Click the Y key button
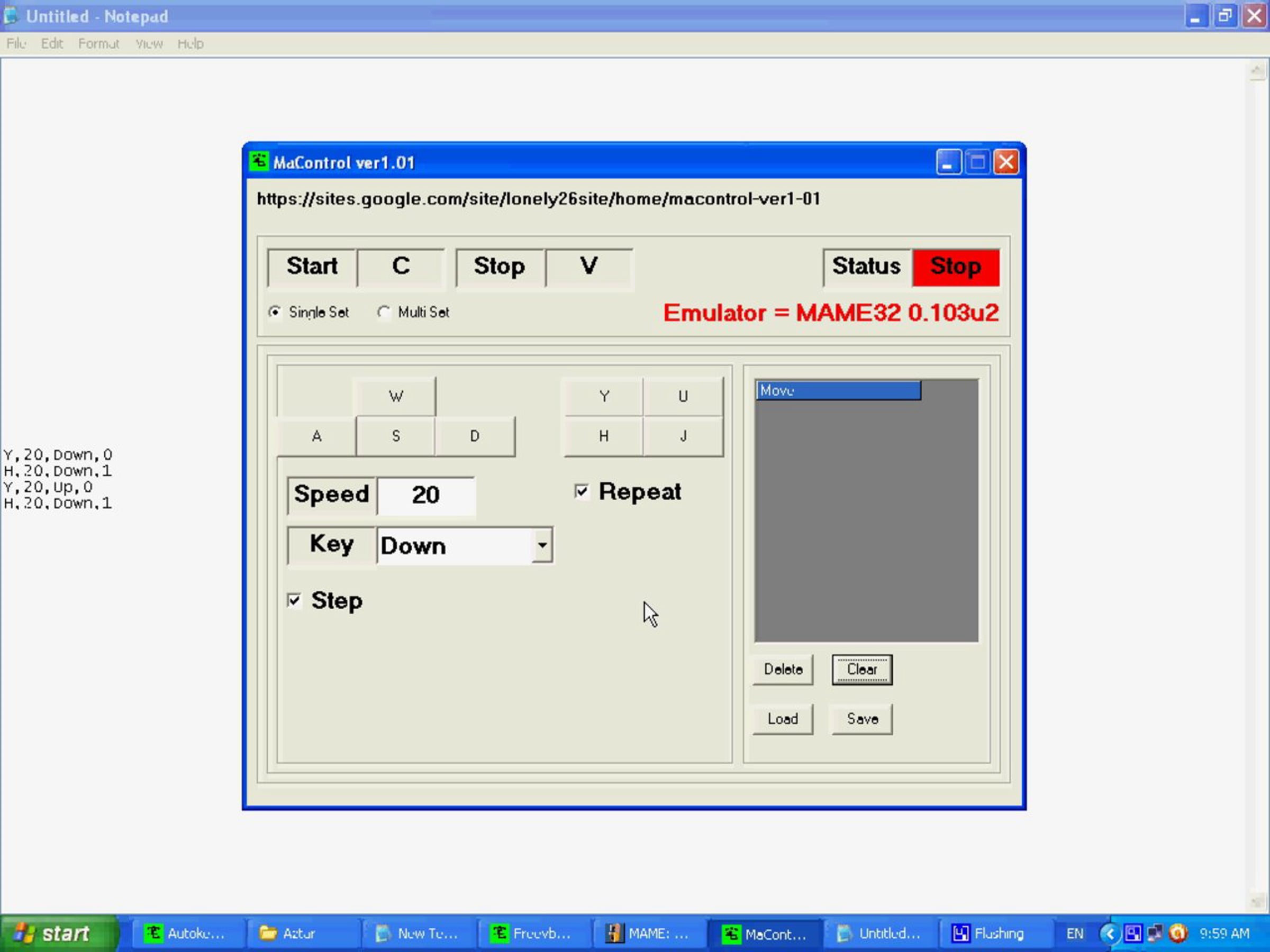This screenshot has width=1270, height=952. pyautogui.click(x=604, y=397)
